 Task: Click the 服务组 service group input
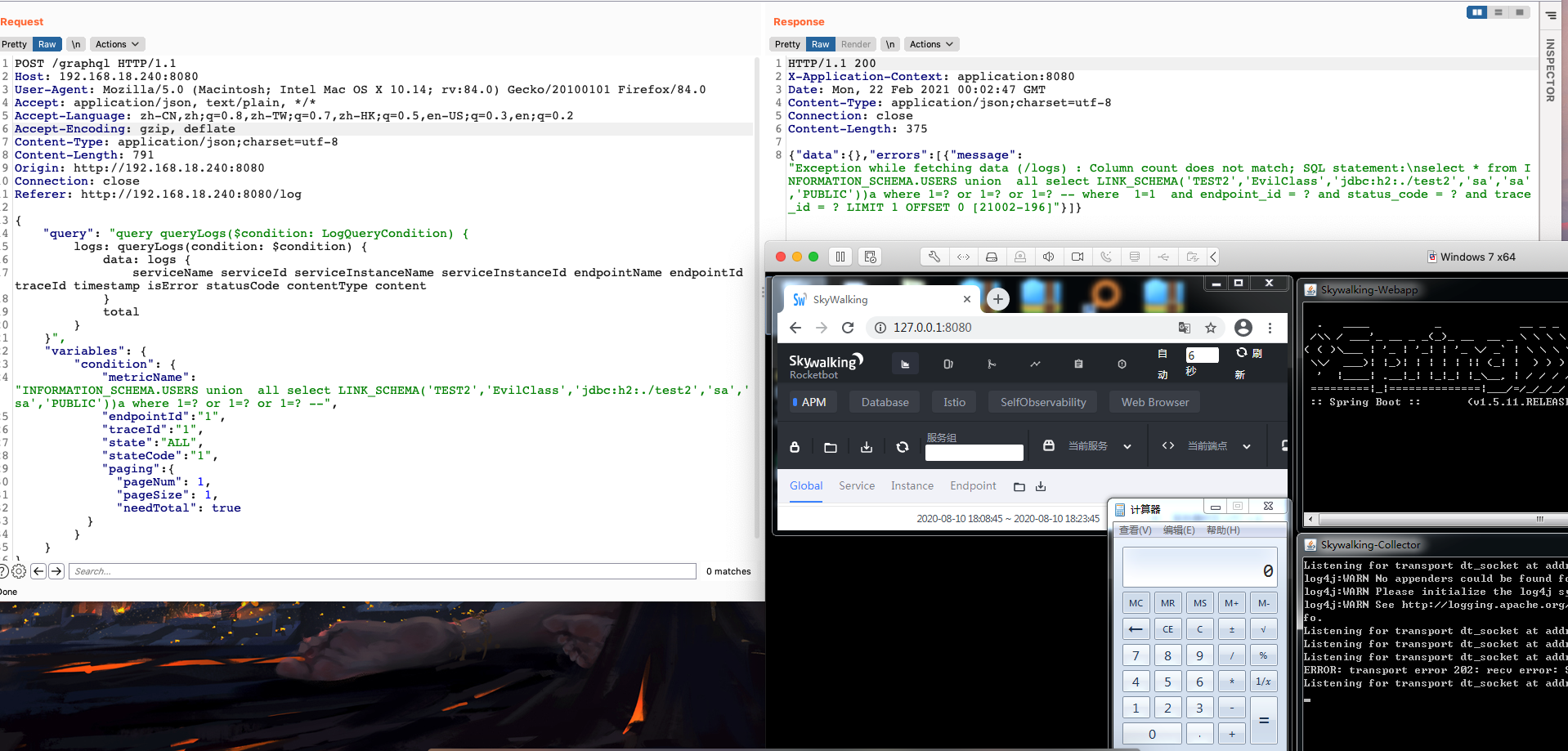click(x=974, y=453)
